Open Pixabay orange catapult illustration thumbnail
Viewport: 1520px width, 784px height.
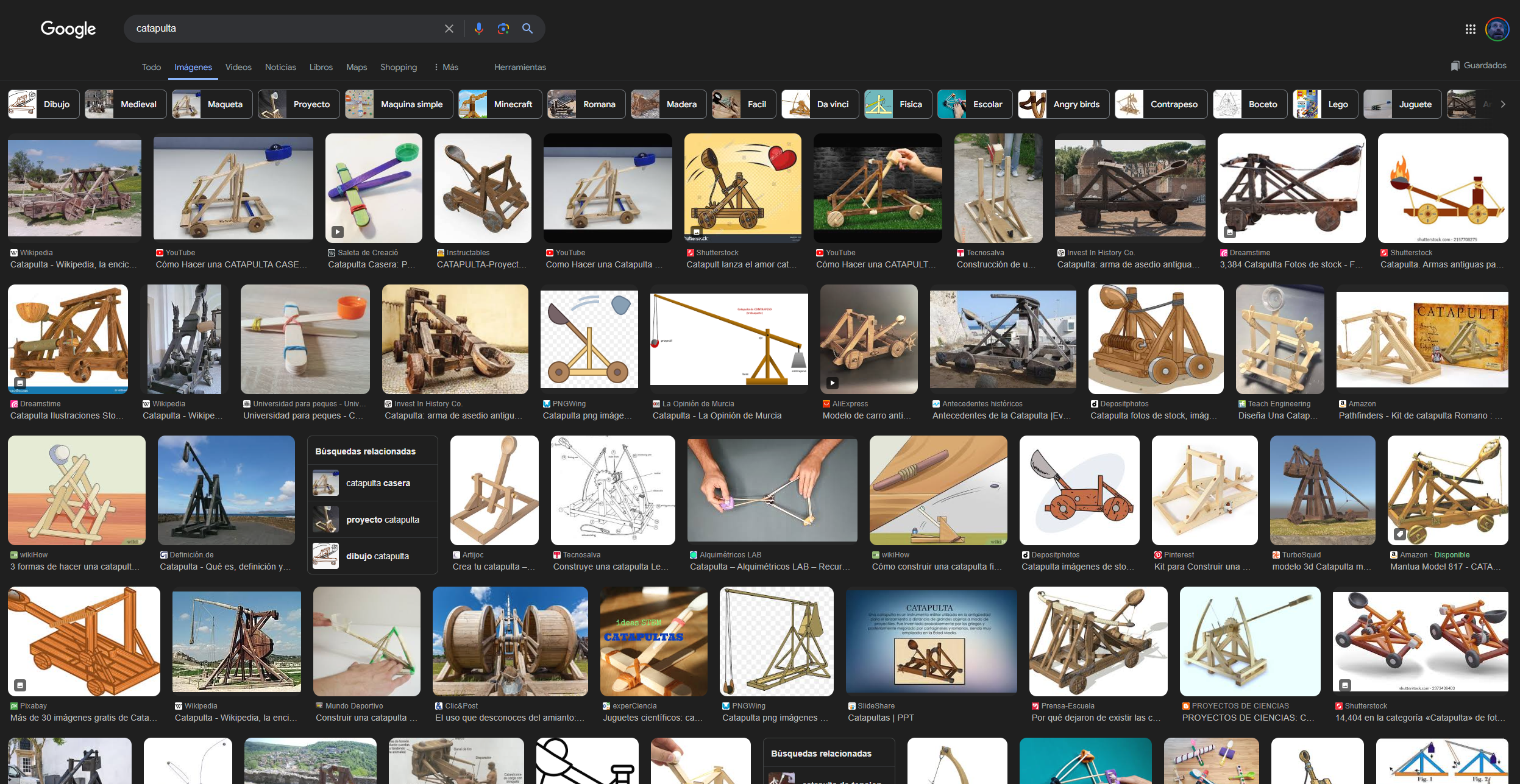coord(84,641)
